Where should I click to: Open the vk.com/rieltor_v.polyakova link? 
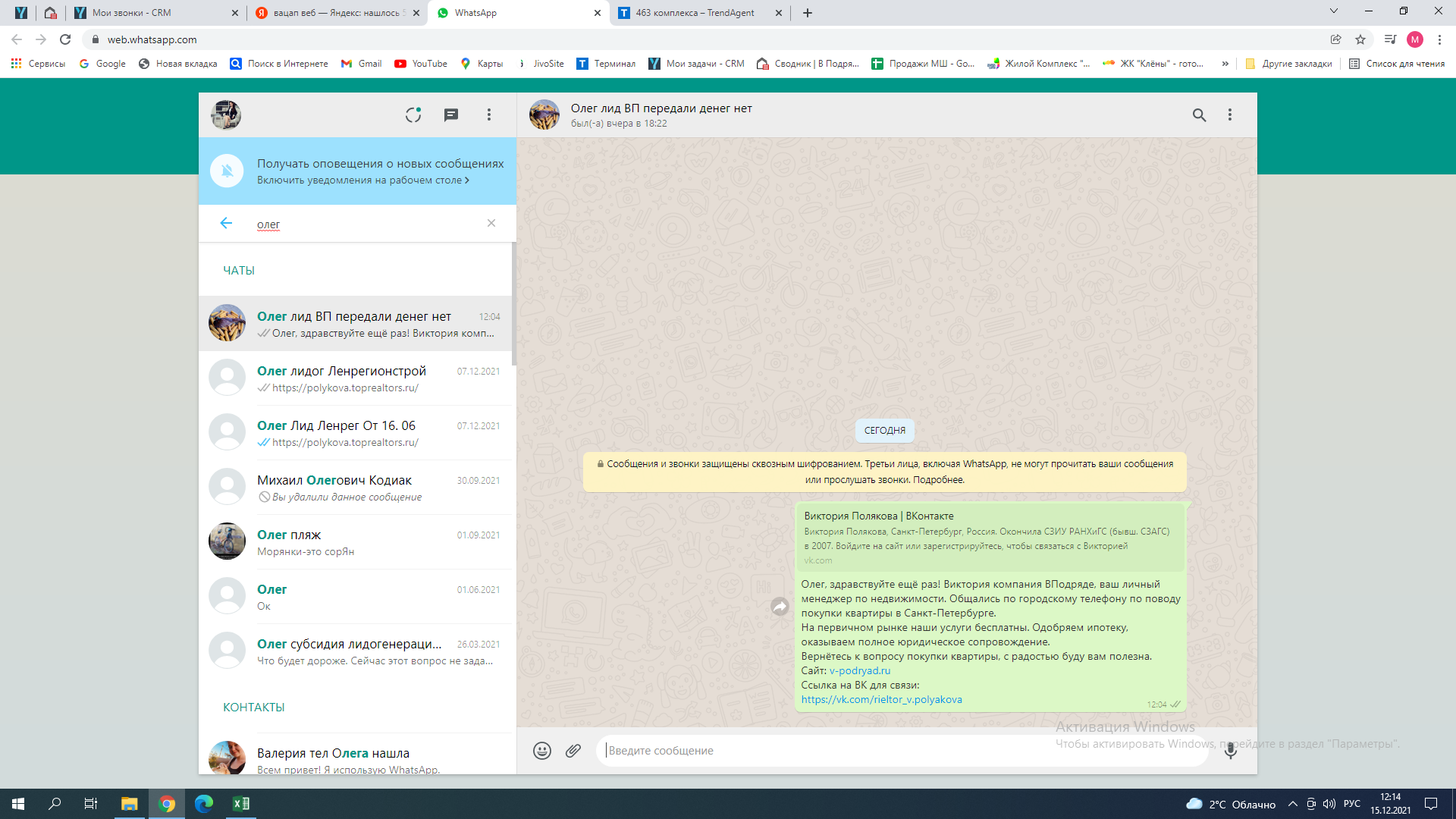point(881,699)
